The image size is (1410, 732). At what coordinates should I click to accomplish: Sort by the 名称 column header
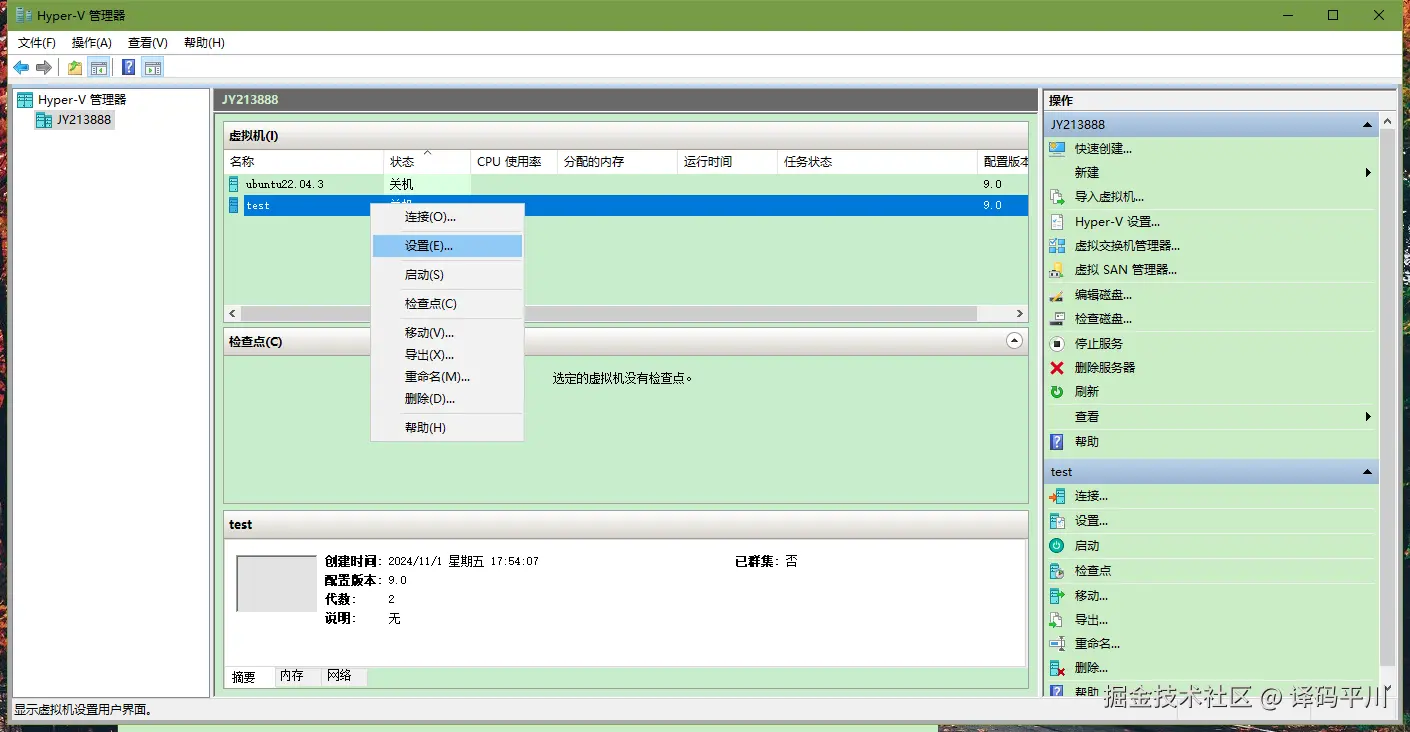tap(304, 162)
